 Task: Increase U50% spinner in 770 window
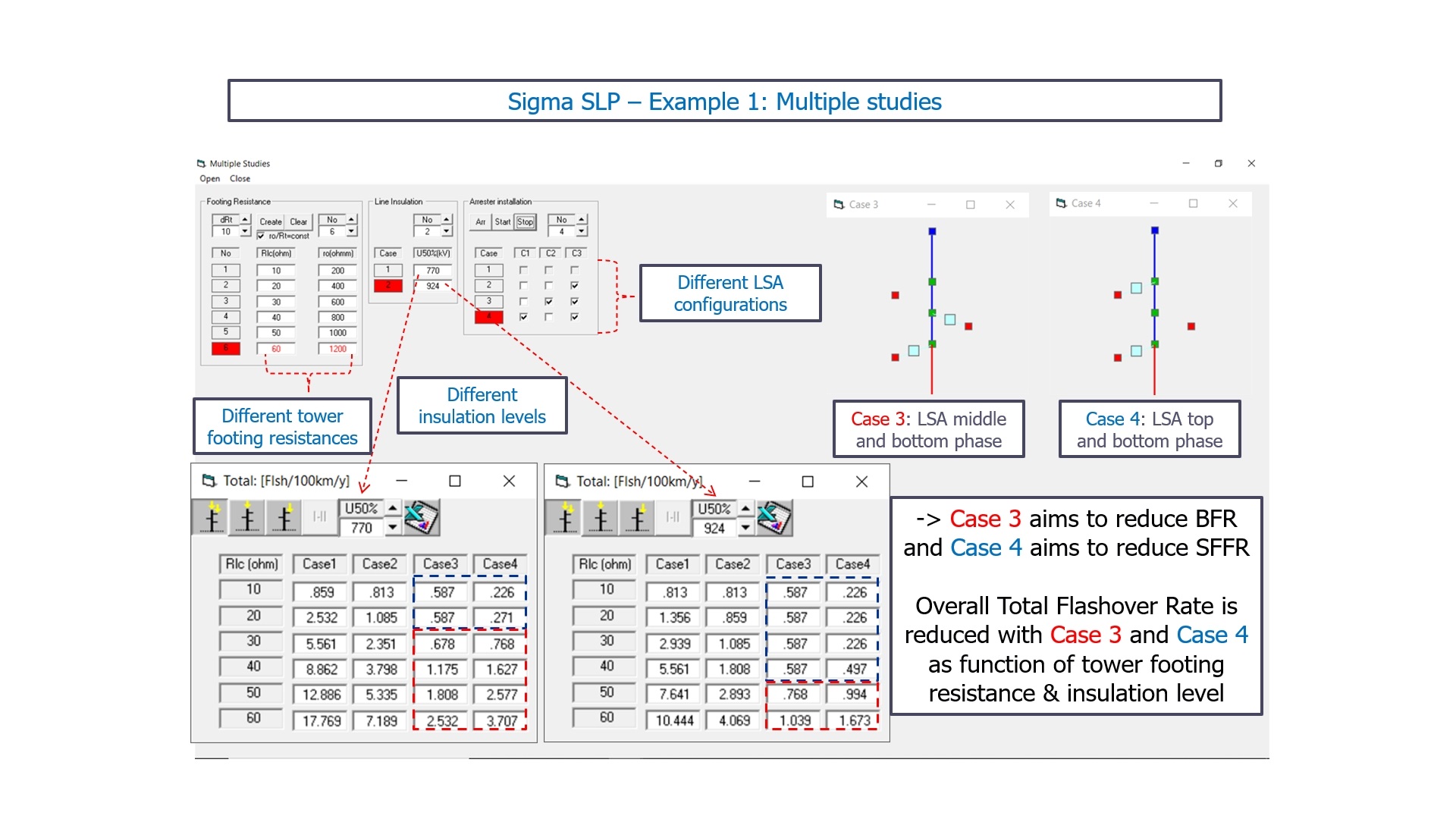392,508
